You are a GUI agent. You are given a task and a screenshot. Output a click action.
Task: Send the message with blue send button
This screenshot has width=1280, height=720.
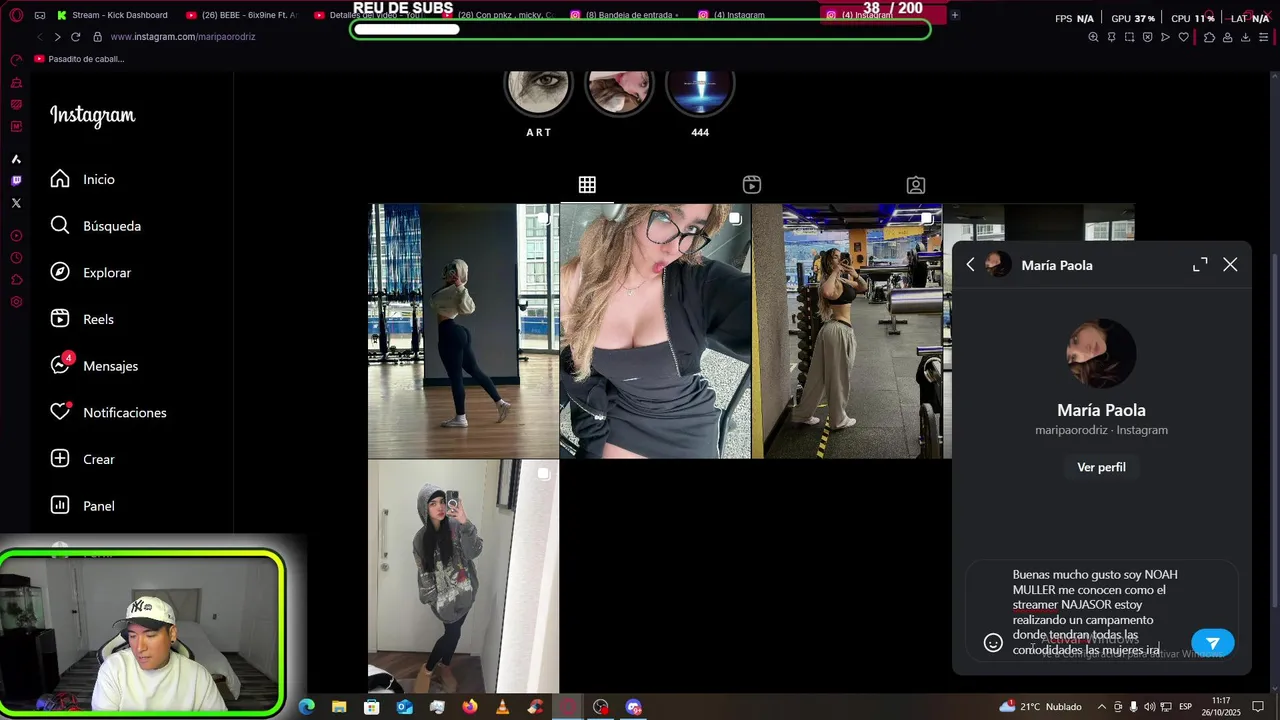point(1212,643)
